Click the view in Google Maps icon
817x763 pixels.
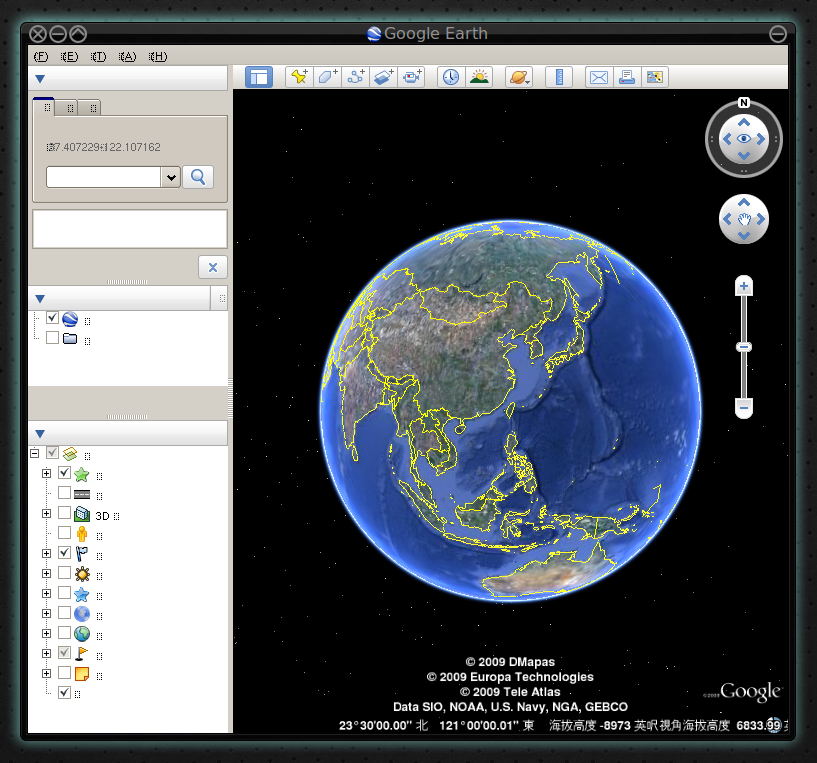(x=655, y=77)
